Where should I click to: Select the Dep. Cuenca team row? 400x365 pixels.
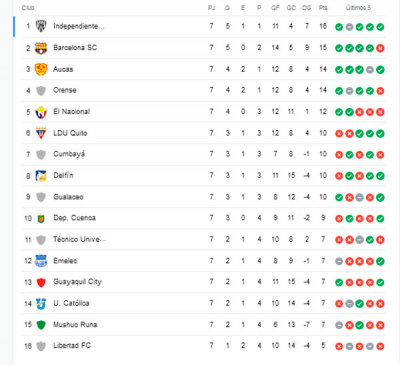203,218
